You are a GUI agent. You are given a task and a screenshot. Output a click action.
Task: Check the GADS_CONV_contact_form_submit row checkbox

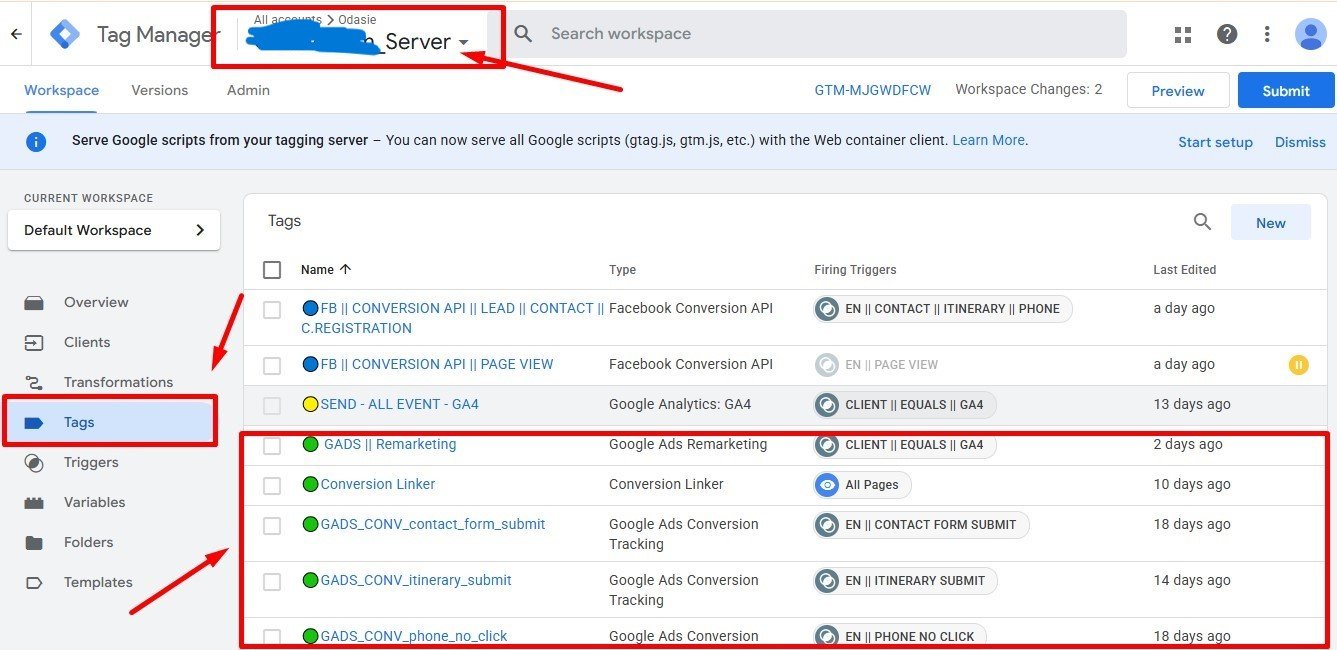pyautogui.click(x=272, y=526)
